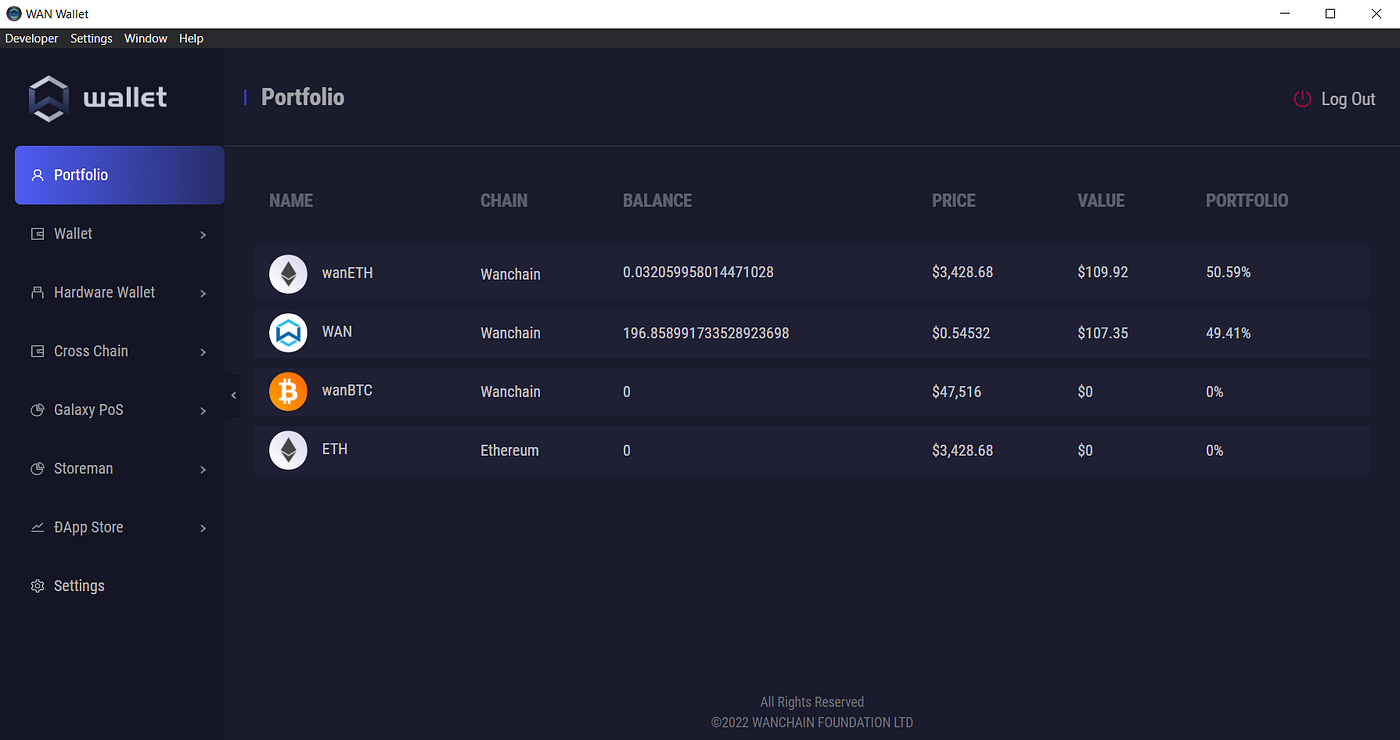Image resolution: width=1400 pixels, height=740 pixels.
Task: Collapse the sidebar using the edge arrow
Action: (x=234, y=396)
